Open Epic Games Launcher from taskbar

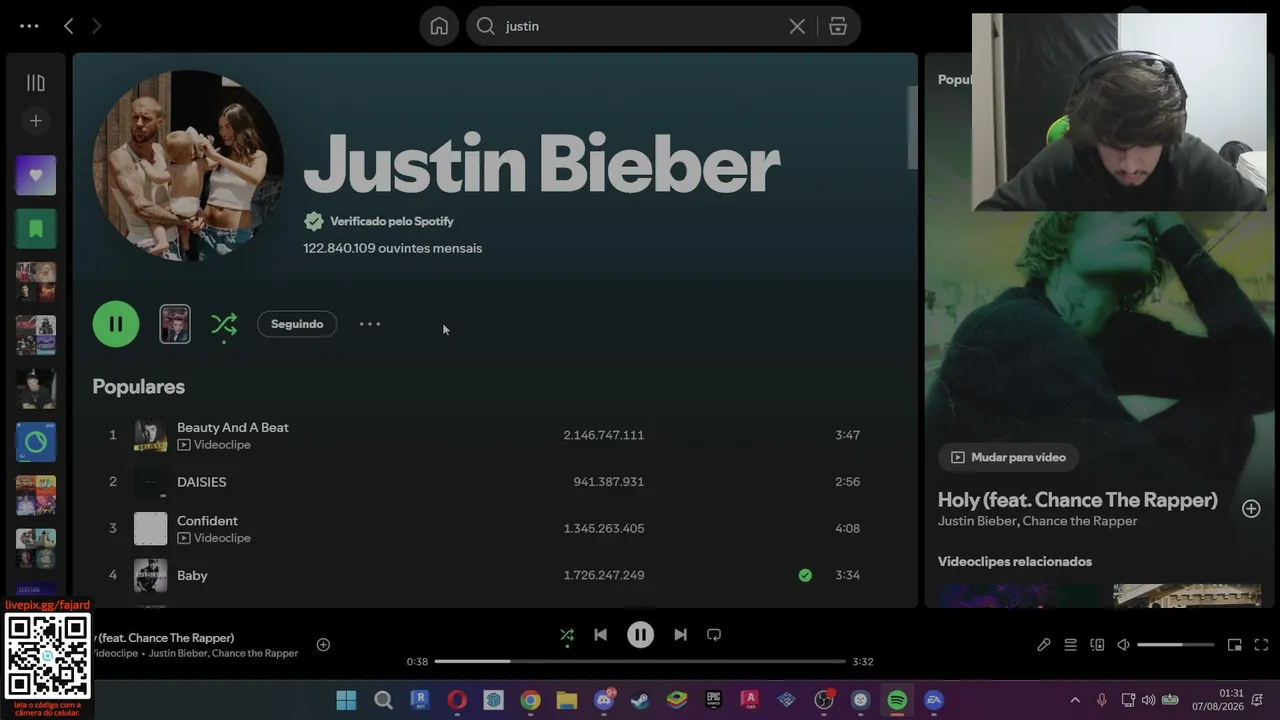pyautogui.click(x=713, y=700)
